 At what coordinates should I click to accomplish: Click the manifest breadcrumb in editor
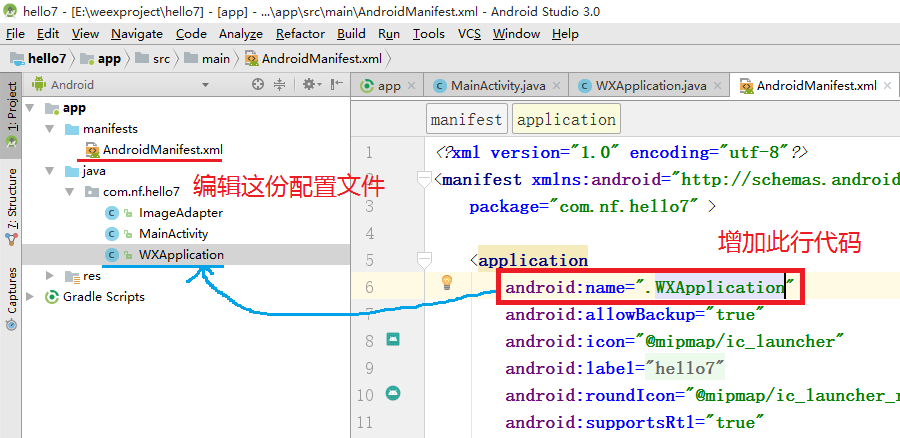pos(467,119)
